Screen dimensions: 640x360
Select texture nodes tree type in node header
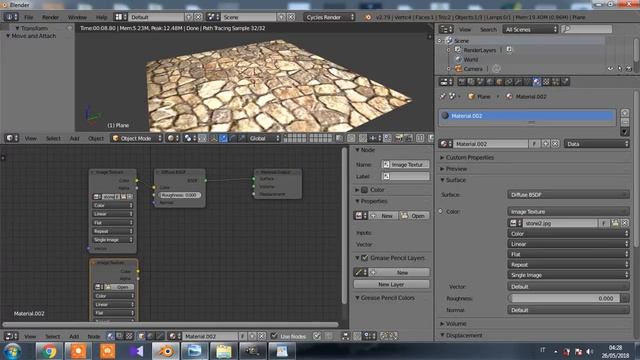click(x=129, y=336)
